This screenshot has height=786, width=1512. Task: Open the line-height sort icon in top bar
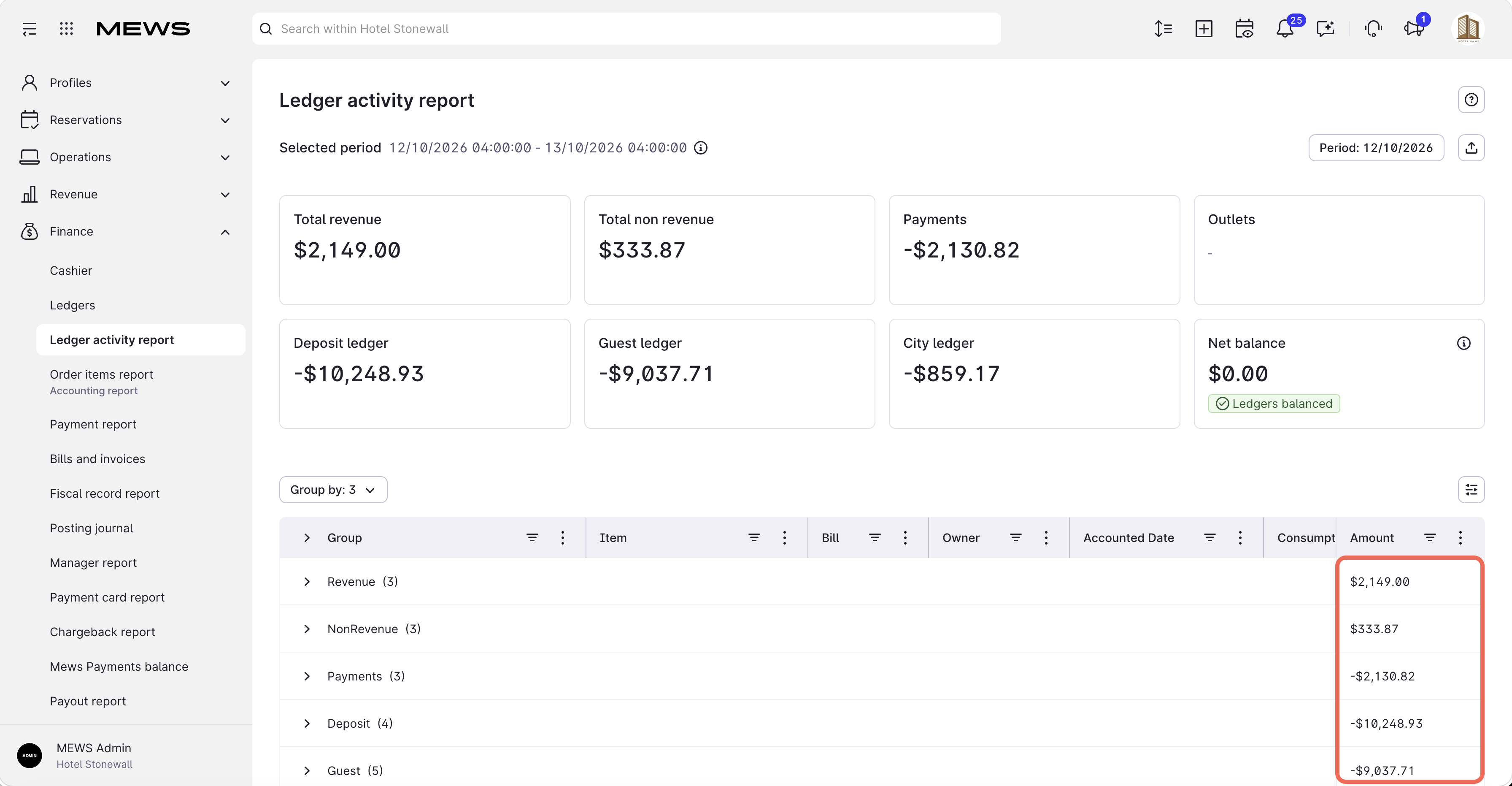coord(1163,29)
